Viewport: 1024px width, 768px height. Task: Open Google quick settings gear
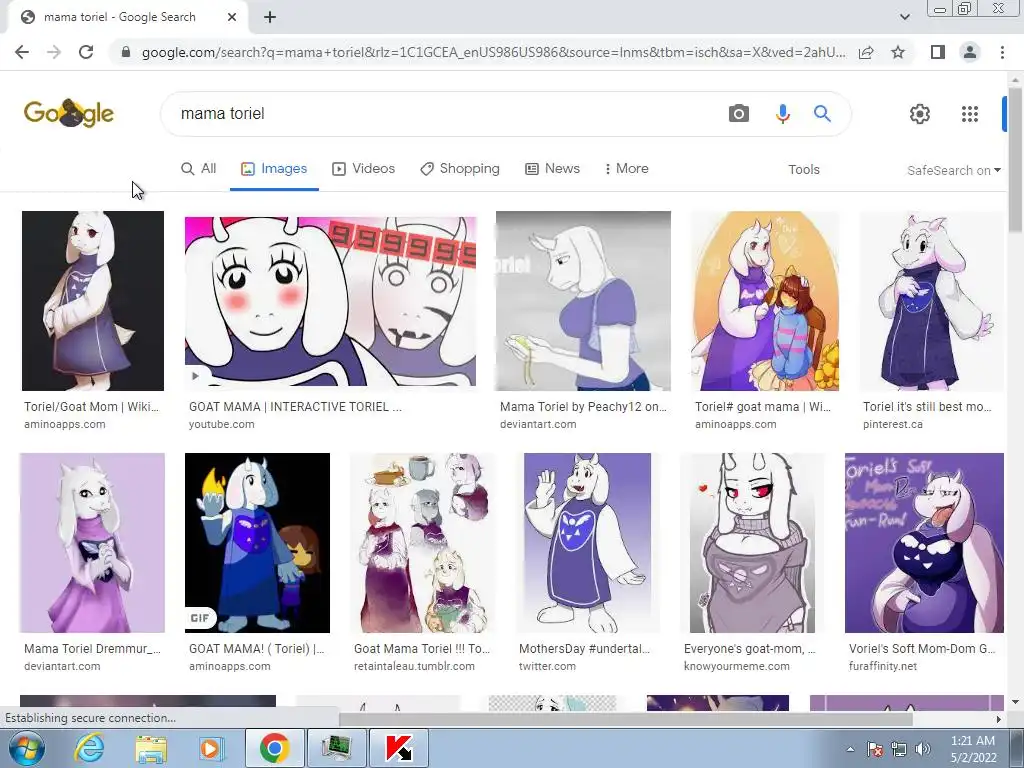click(x=920, y=114)
